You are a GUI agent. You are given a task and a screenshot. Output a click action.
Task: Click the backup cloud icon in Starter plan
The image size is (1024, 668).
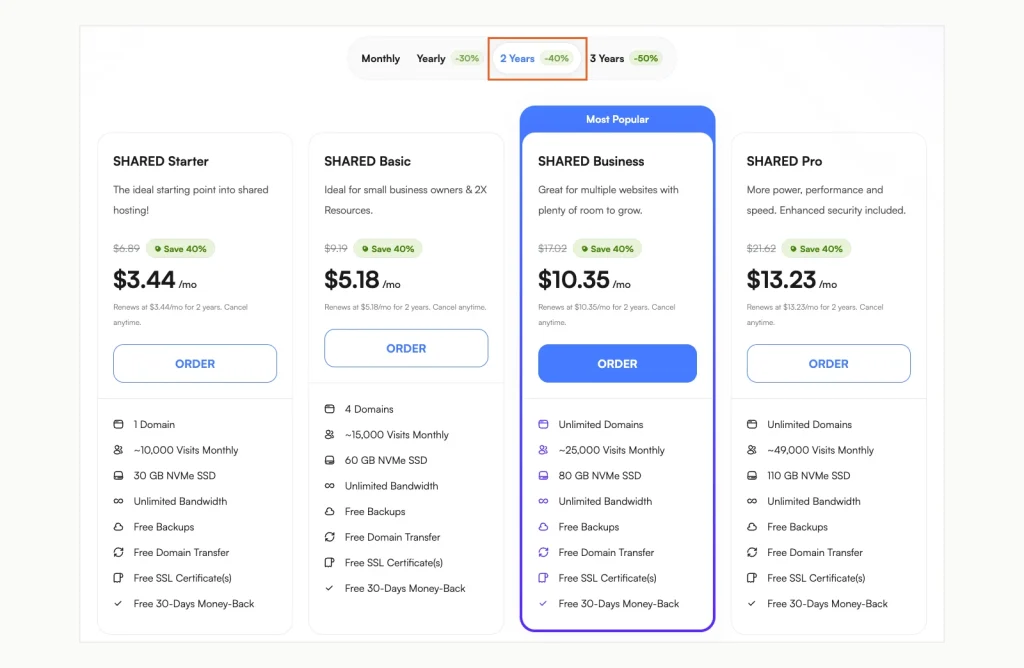pyautogui.click(x=118, y=527)
